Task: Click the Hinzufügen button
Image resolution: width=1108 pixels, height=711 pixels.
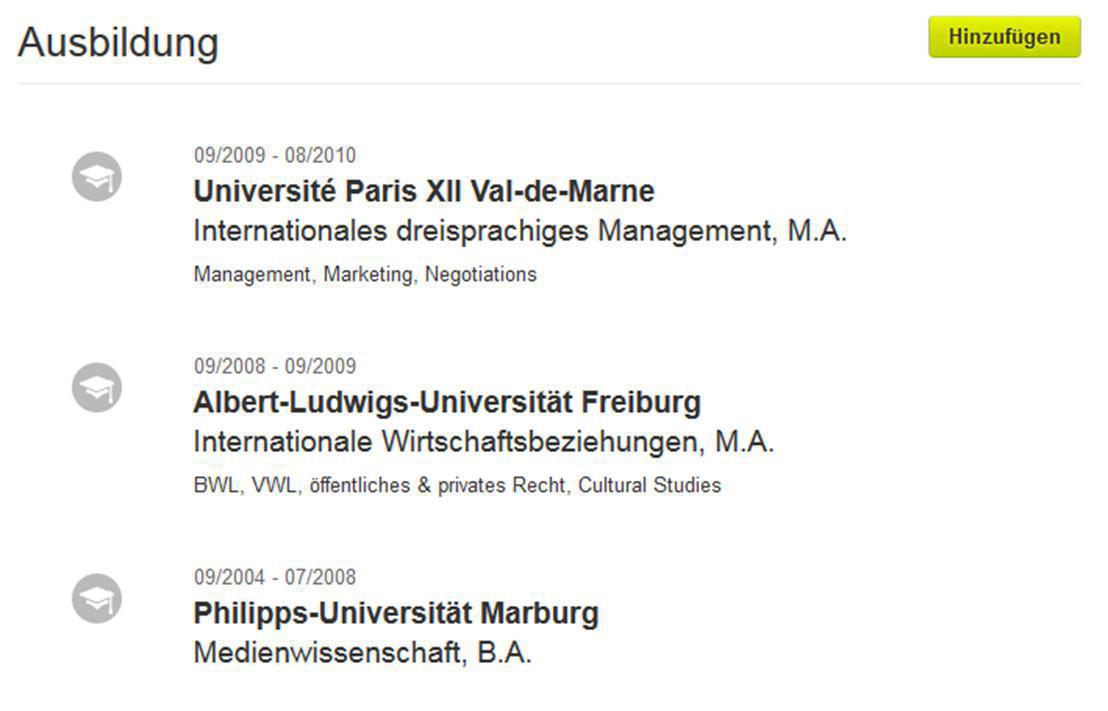Action: click(1004, 37)
